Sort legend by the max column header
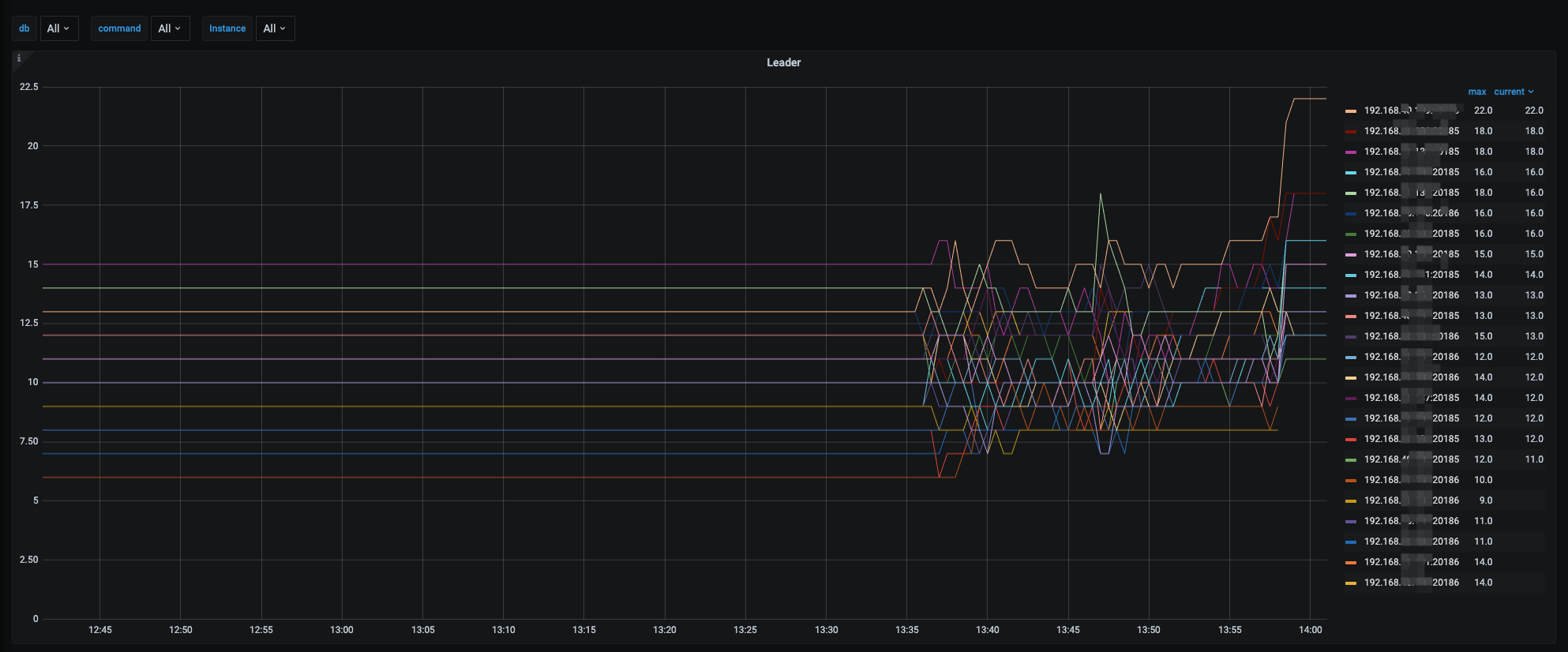1568x652 pixels. click(1476, 92)
